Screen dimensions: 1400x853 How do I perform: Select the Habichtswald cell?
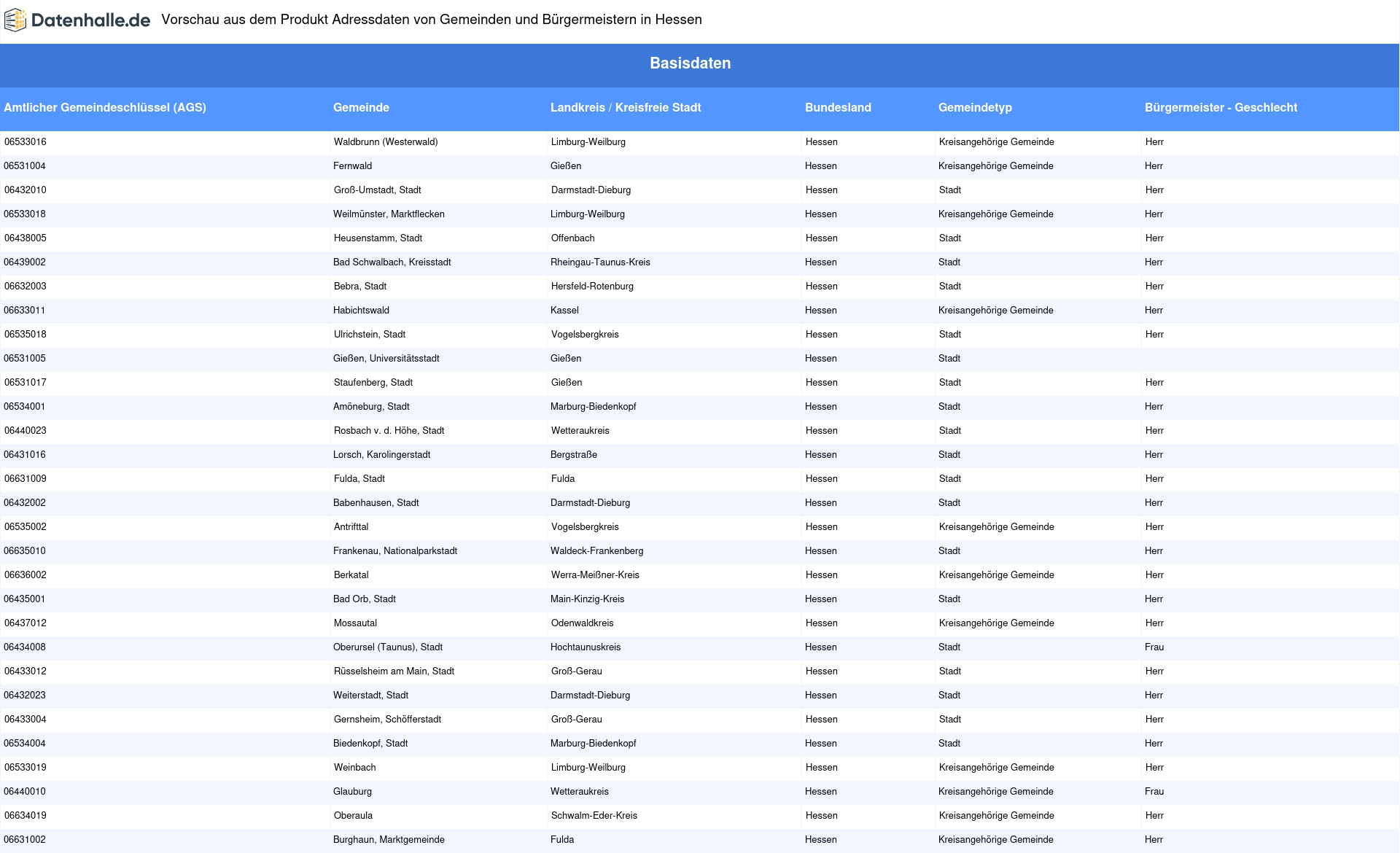tap(361, 311)
